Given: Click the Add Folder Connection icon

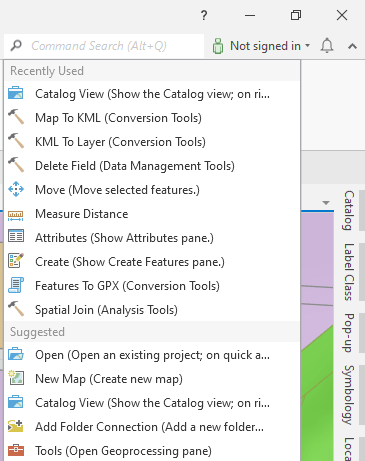Looking at the screenshot, I should 16,426.
